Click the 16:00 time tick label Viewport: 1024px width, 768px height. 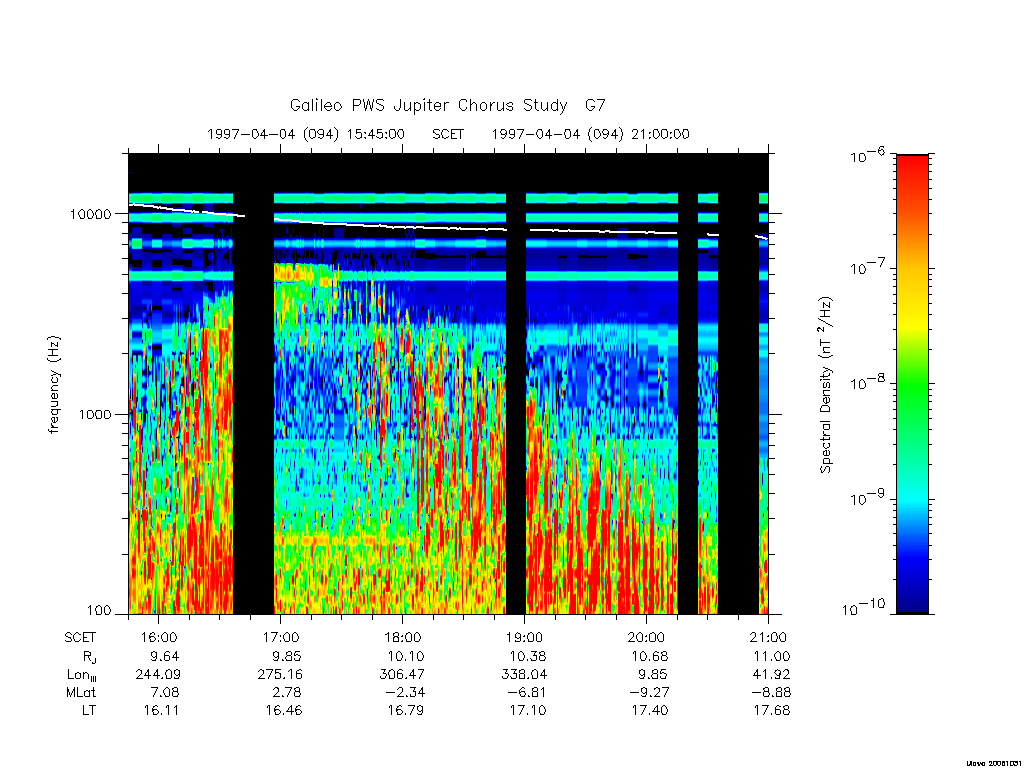coord(159,637)
